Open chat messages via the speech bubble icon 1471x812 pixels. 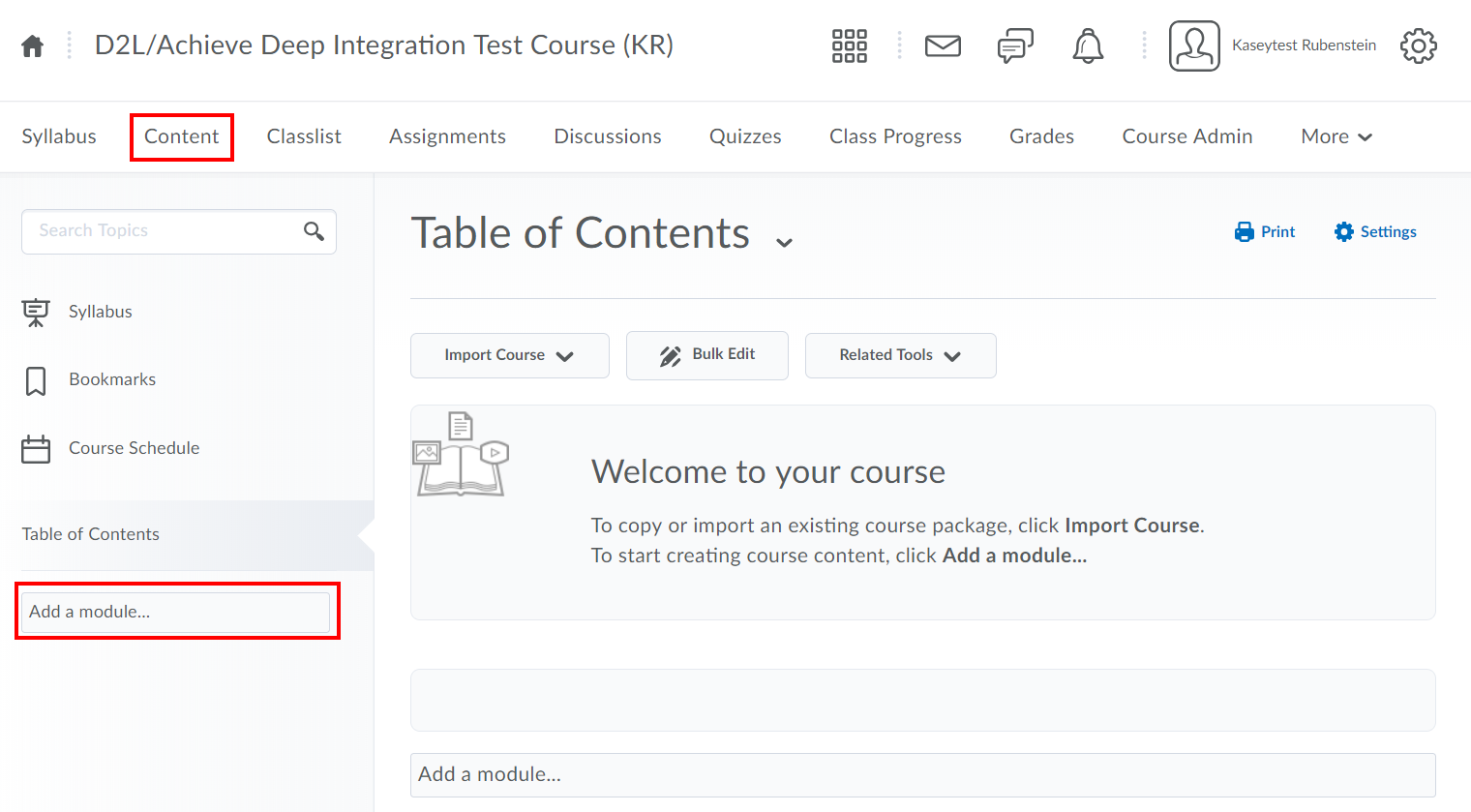[x=1014, y=45]
